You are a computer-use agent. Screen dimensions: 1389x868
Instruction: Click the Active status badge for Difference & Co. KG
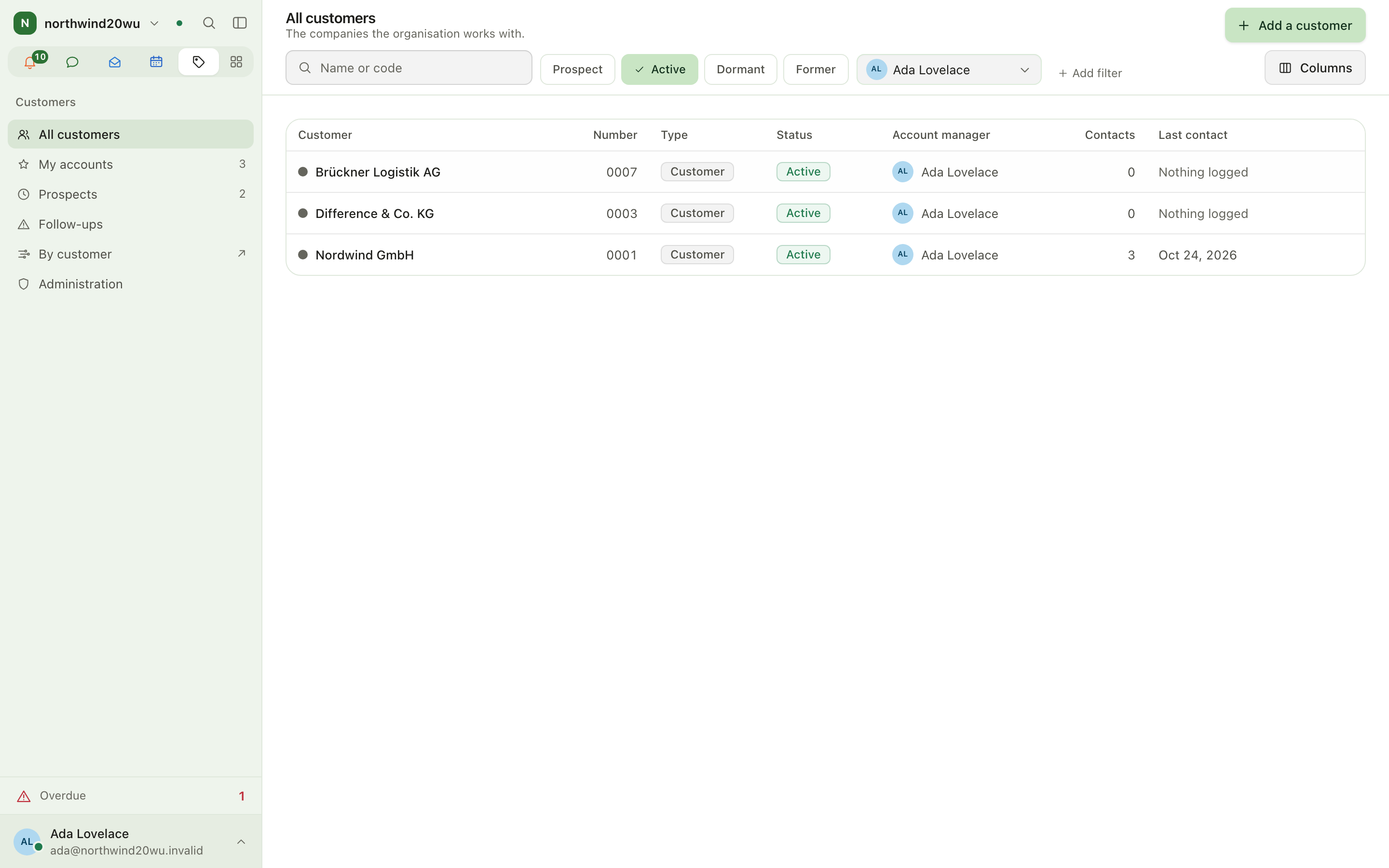(803, 213)
